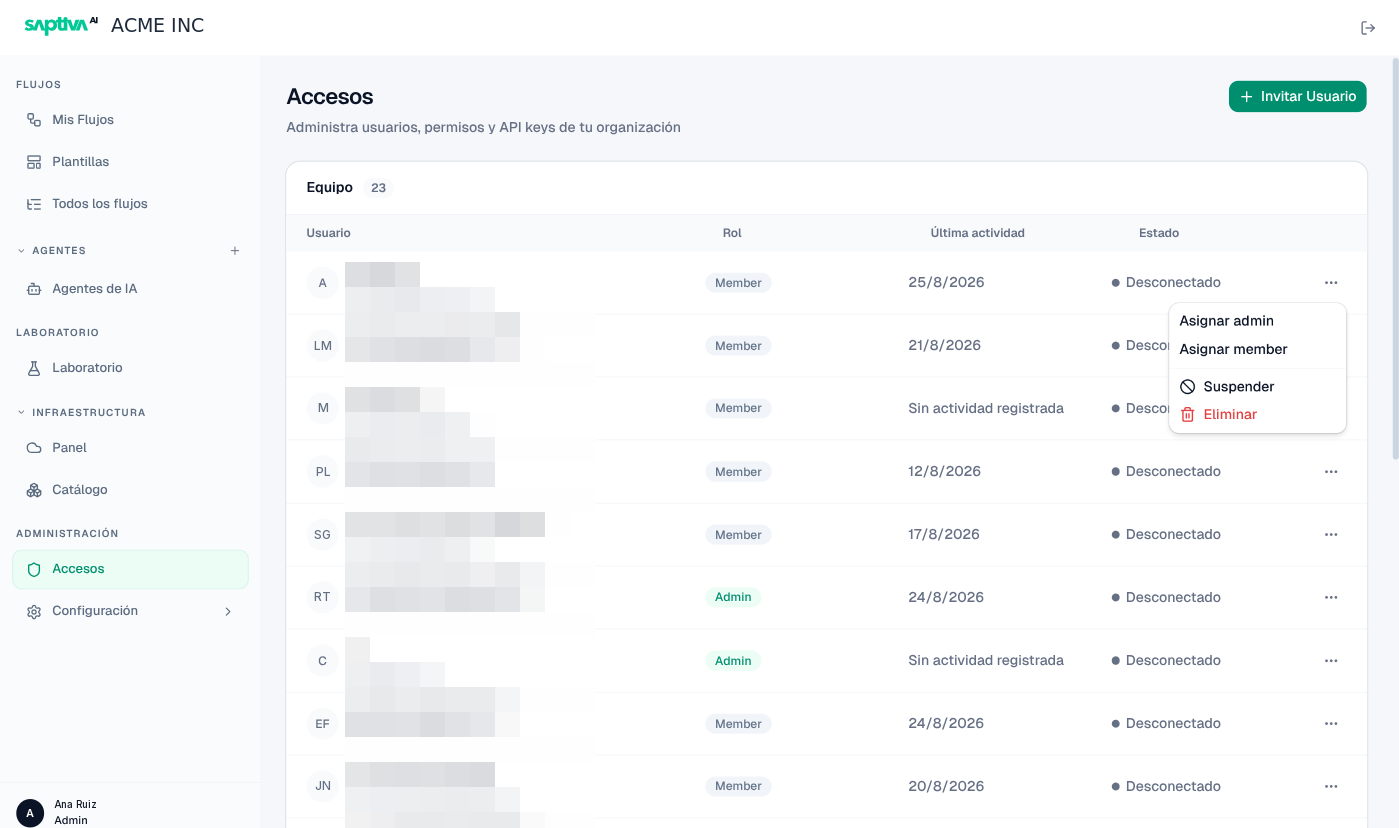Open the options menu for user EF
This screenshot has height=828, width=1399.
pyautogui.click(x=1331, y=724)
